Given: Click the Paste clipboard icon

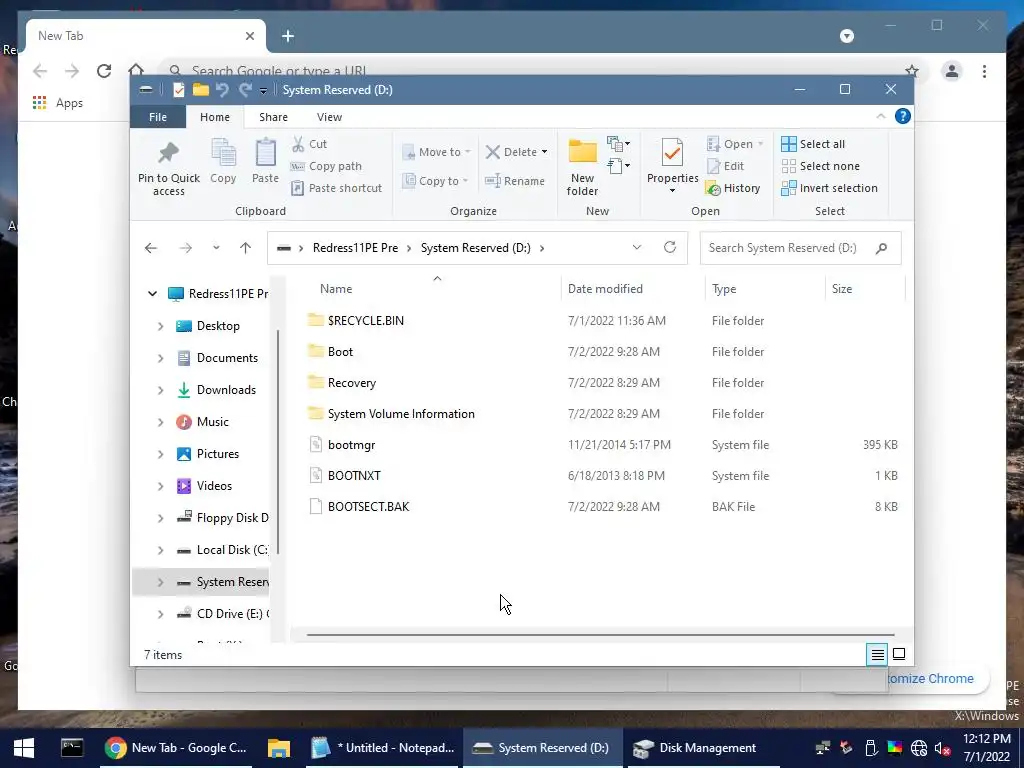Looking at the screenshot, I should [x=265, y=153].
